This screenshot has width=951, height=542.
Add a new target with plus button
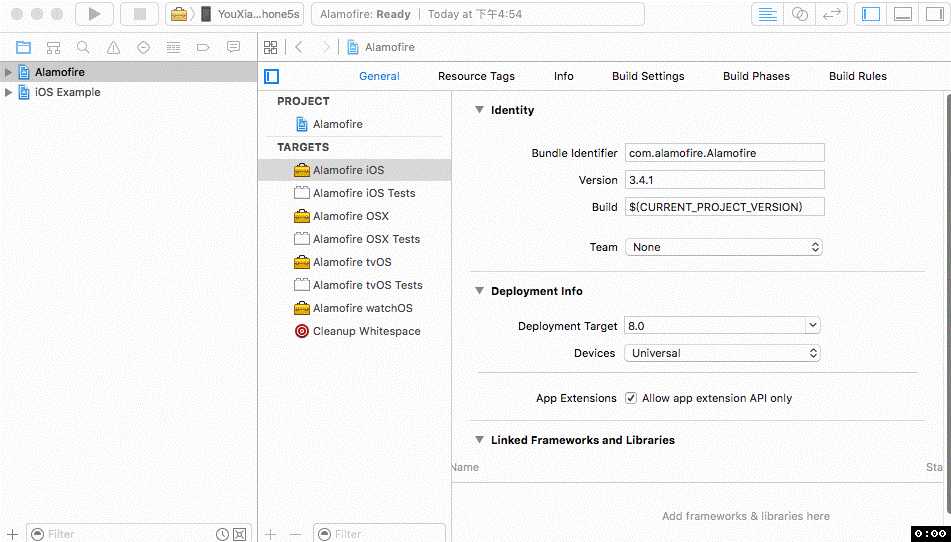[x=271, y=534]
